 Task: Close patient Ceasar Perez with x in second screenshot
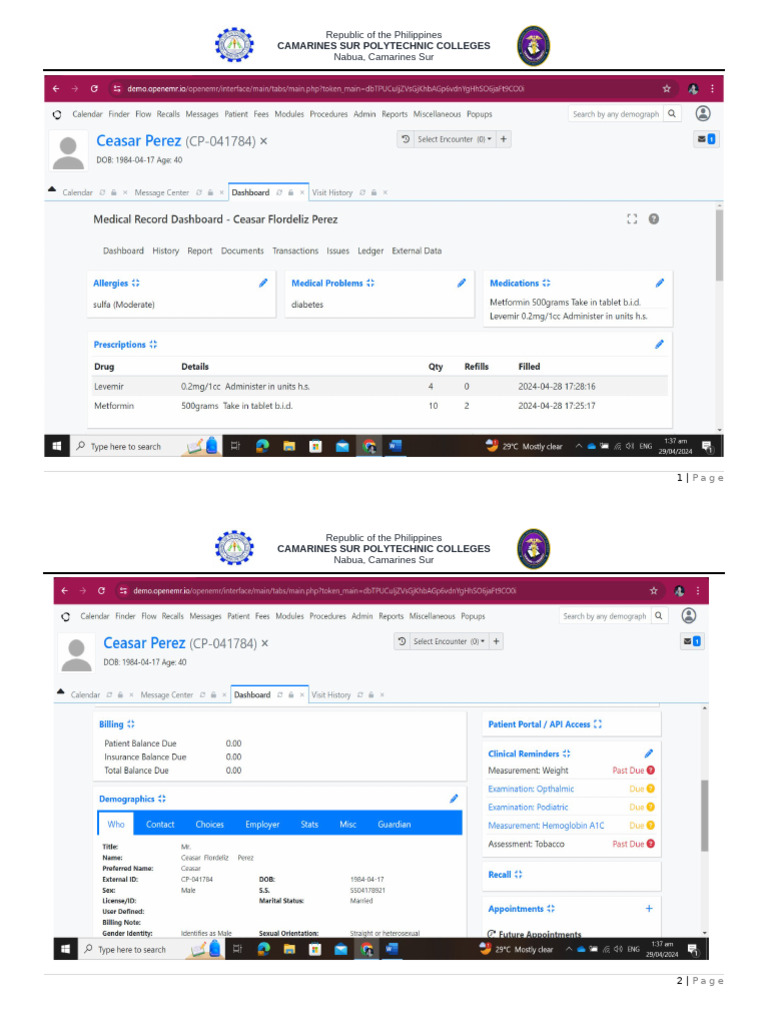[x=265, y=643]
